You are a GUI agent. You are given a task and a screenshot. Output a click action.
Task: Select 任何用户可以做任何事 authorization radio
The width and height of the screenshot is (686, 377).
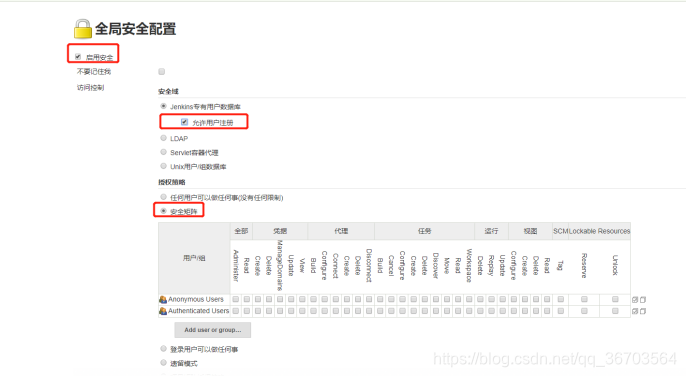[x=163, y=197]
